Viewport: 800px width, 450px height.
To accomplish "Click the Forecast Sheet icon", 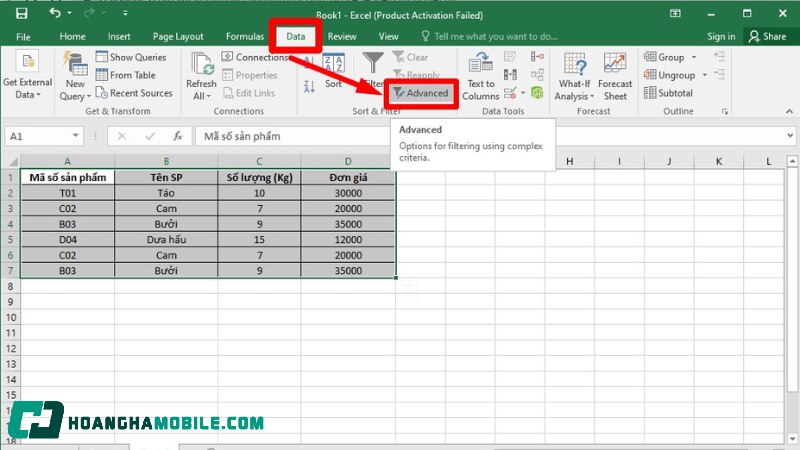I will pyautogui.click(x=615, y=64).
